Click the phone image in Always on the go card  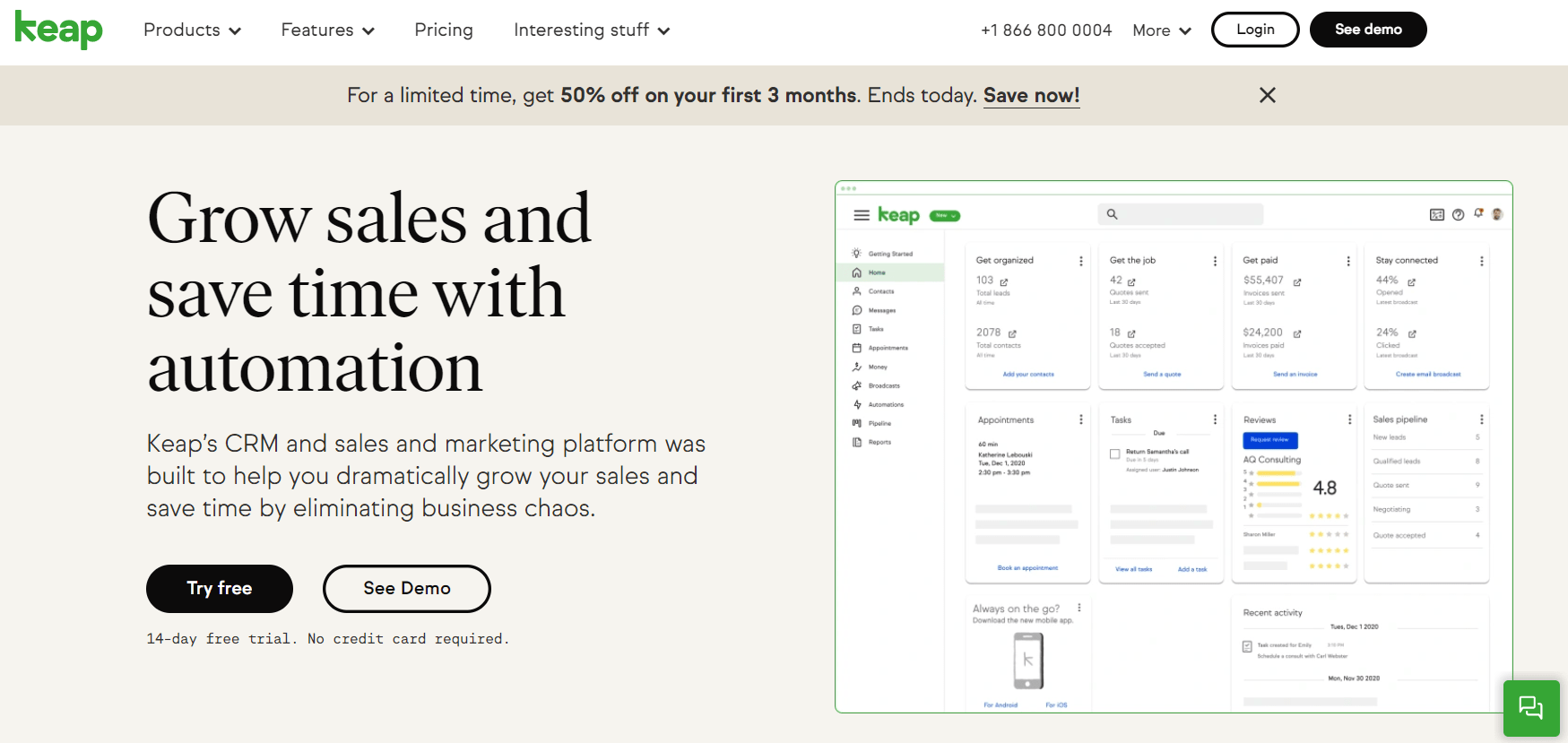[1028, 661]
